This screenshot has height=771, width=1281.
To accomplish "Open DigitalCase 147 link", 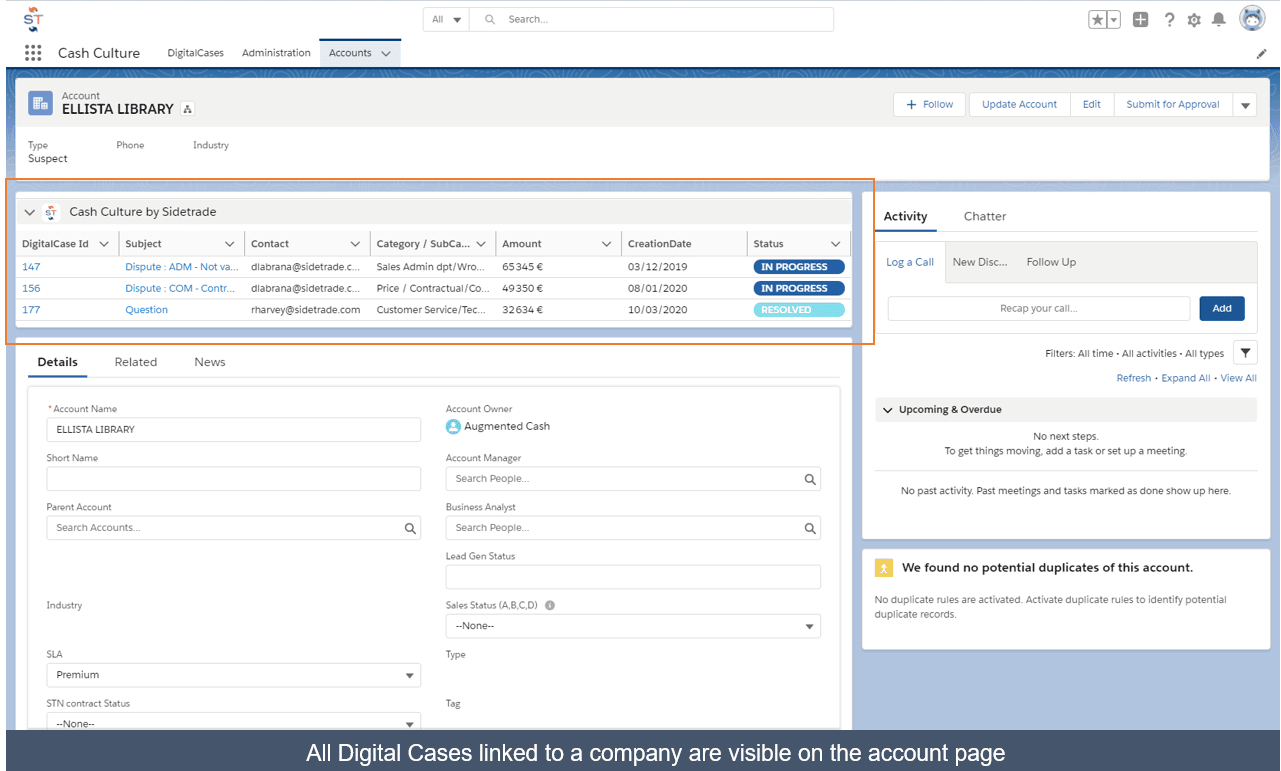I will 31,267.
